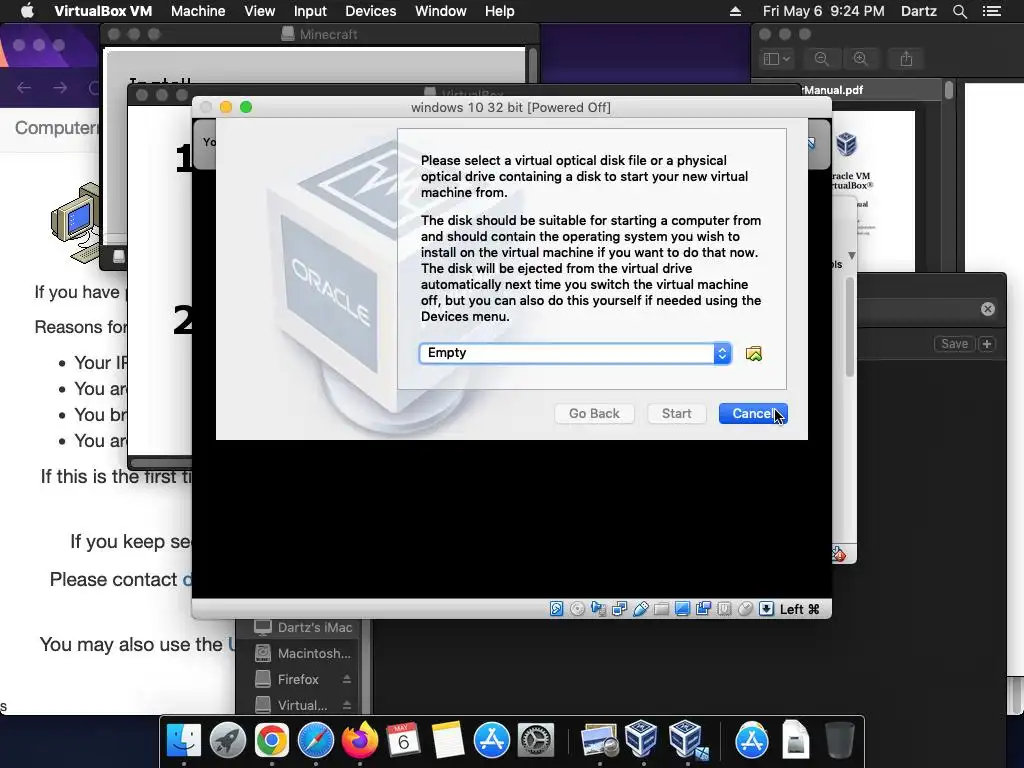Open the Devices menu

pyautogui.click(x=370, y=11)
